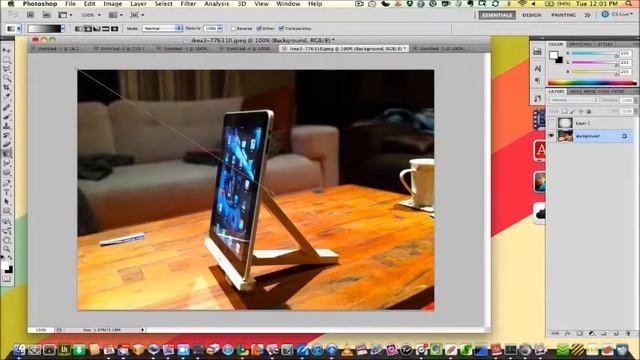Open the View Extras dropdown
Screen dimensions: 640x360
pos(65,15)
